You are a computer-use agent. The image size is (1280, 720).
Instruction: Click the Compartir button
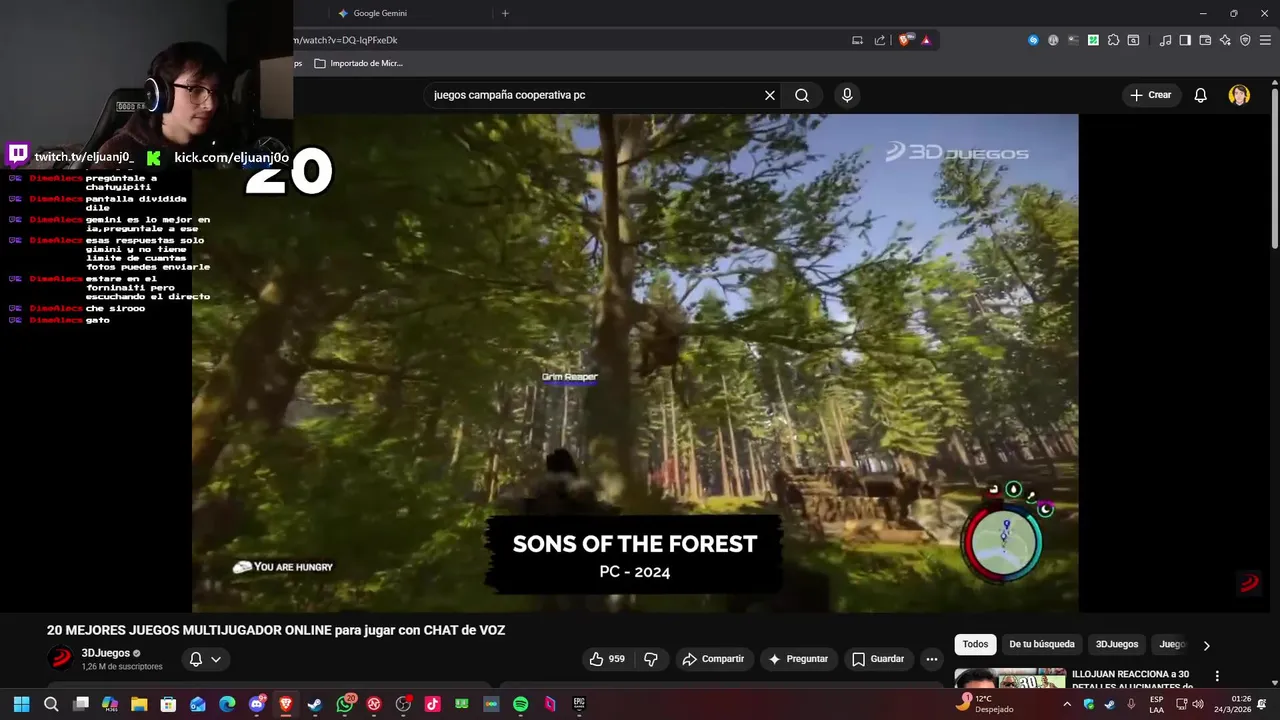[x=713, y=659]
